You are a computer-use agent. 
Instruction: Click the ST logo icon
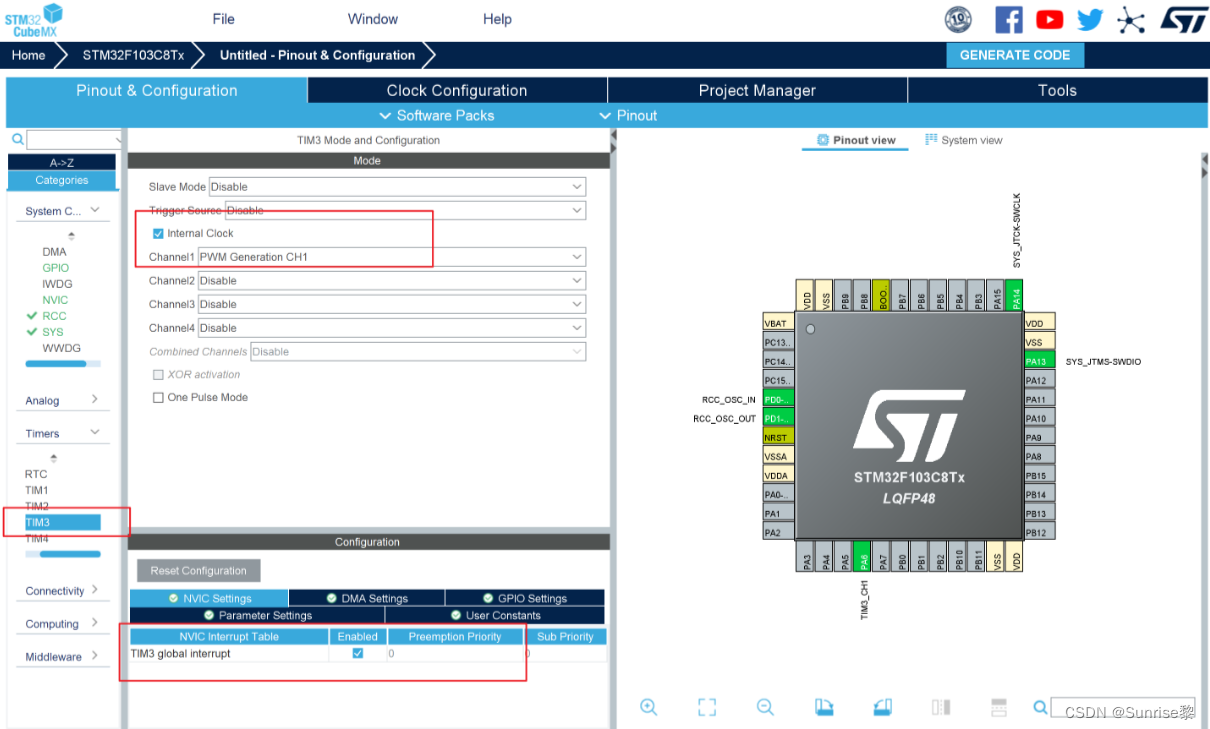[x=1183, y=19]
